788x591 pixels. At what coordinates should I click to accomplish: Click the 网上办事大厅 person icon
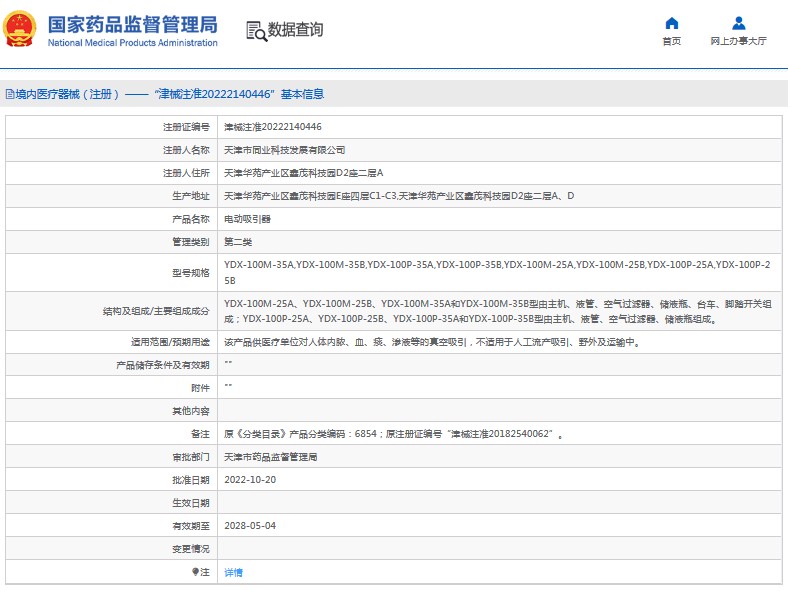point(738,23)
